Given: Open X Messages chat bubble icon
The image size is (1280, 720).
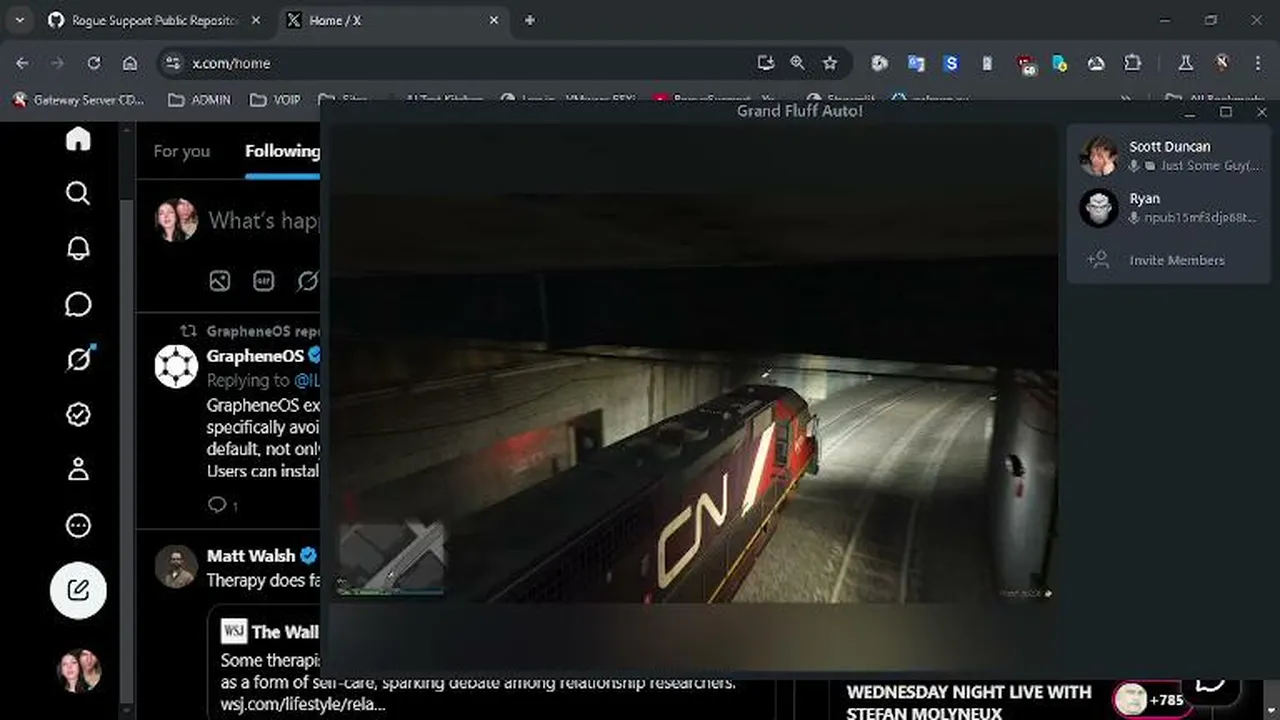Looking at the screenshot, I should 78,304.
